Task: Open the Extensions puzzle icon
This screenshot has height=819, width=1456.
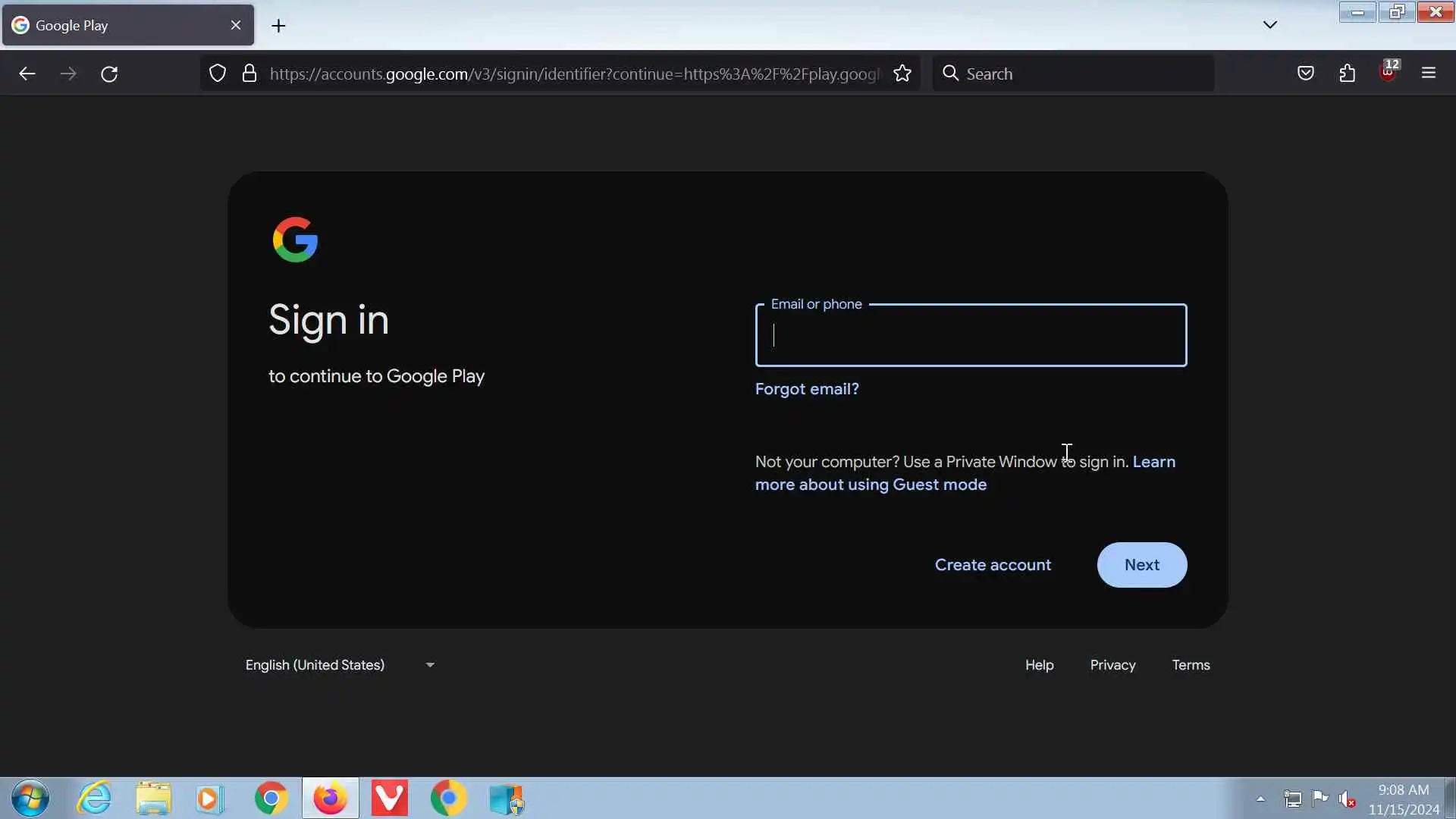Action: (x=1348, y=74)
